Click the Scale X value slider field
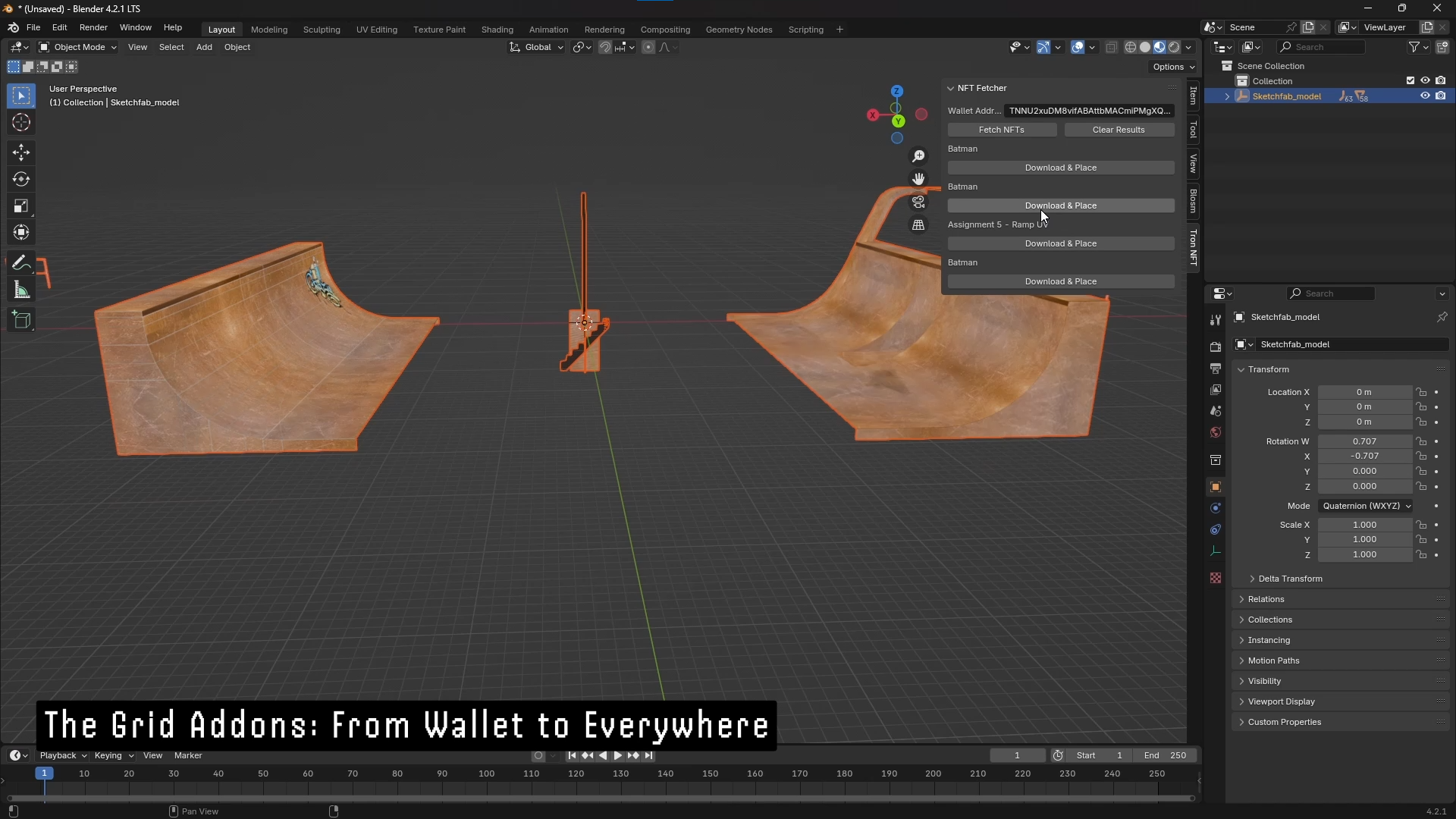Image resolution: width=1456 pixels, height=819 pixels. 1363,525
